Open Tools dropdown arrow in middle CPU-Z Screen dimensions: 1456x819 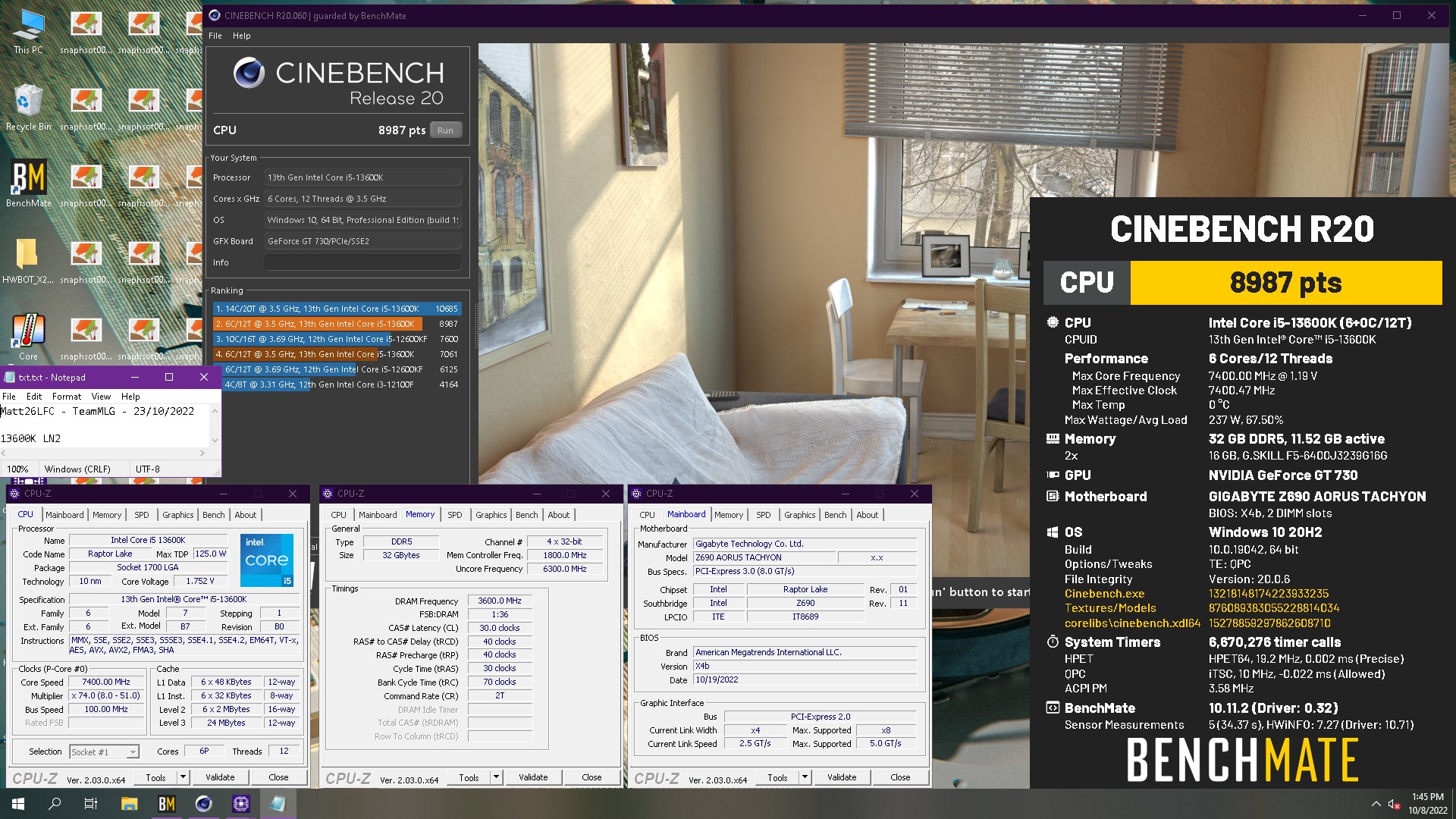click(496, 777)
